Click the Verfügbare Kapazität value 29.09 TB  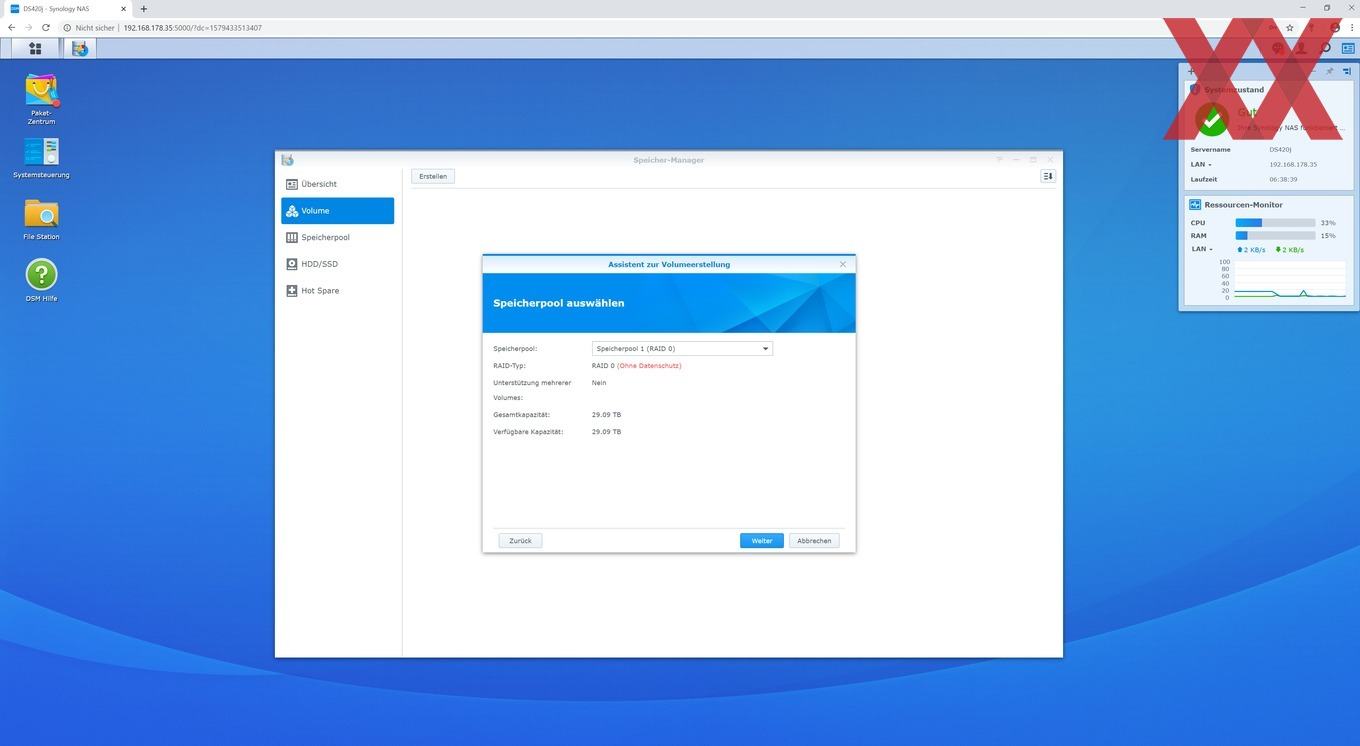[606, 432]
